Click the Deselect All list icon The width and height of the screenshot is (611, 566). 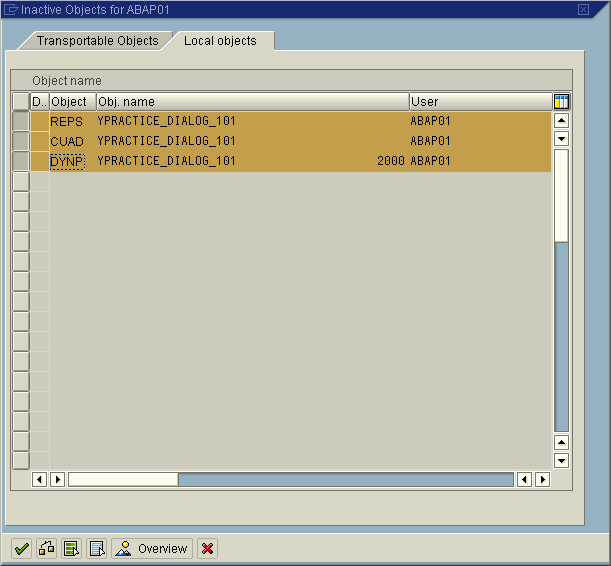[x=97, y=548]
